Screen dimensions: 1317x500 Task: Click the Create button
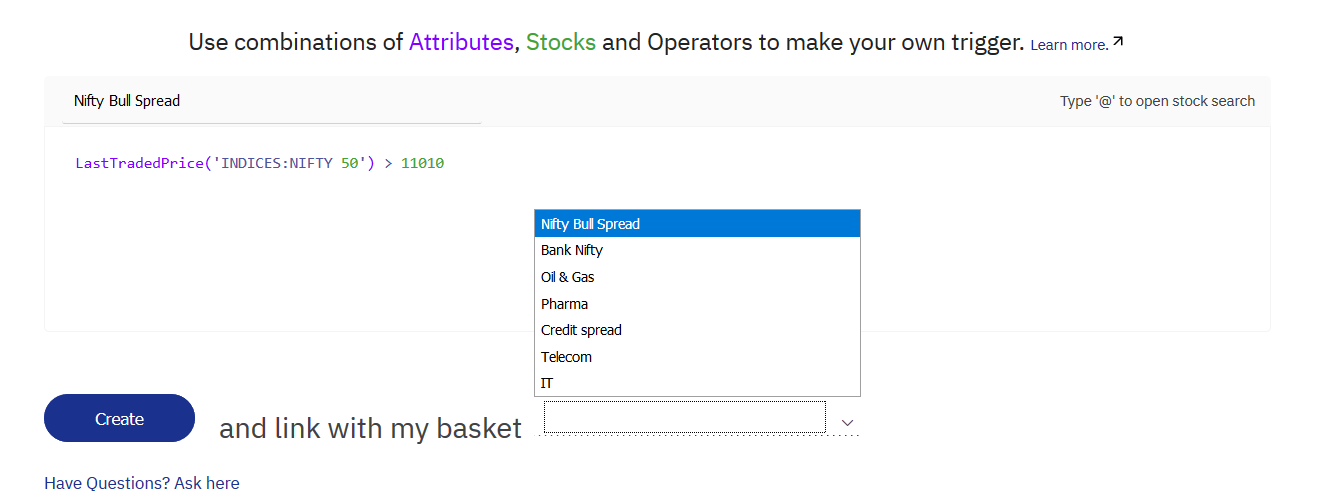pyautogui.click(x=119, y=419)
